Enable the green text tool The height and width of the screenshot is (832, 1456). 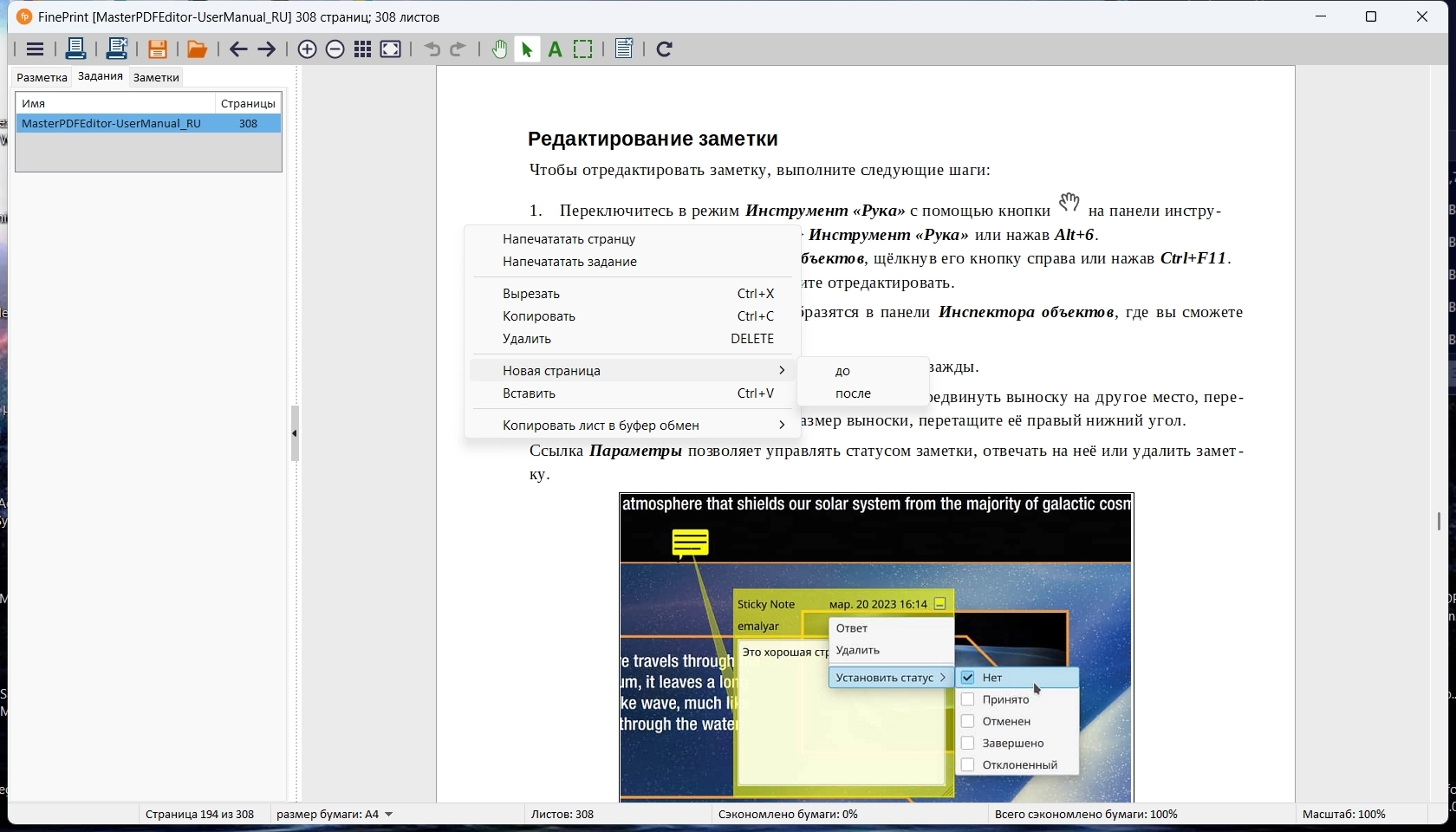tap(556, 50)
